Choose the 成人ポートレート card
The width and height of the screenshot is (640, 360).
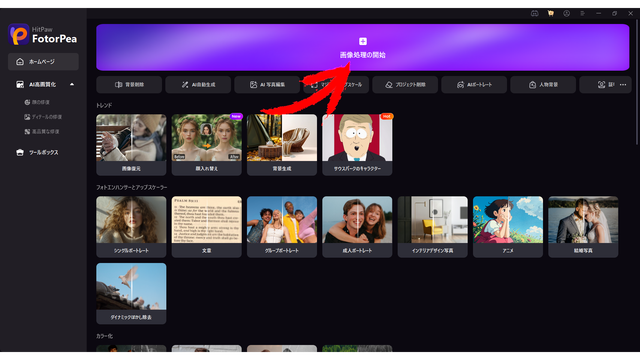357,227
